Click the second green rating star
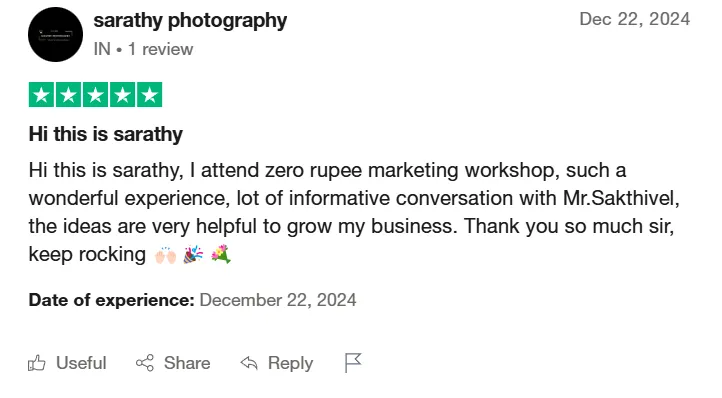Viewport: 722px width, 398px height. [x=69, y=95]
